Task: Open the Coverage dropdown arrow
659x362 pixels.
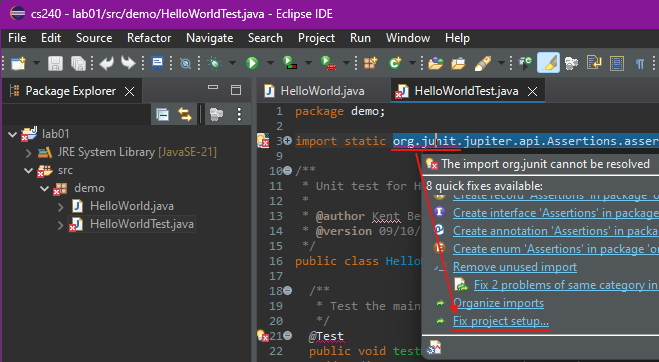Action: [x=308, y=63]
